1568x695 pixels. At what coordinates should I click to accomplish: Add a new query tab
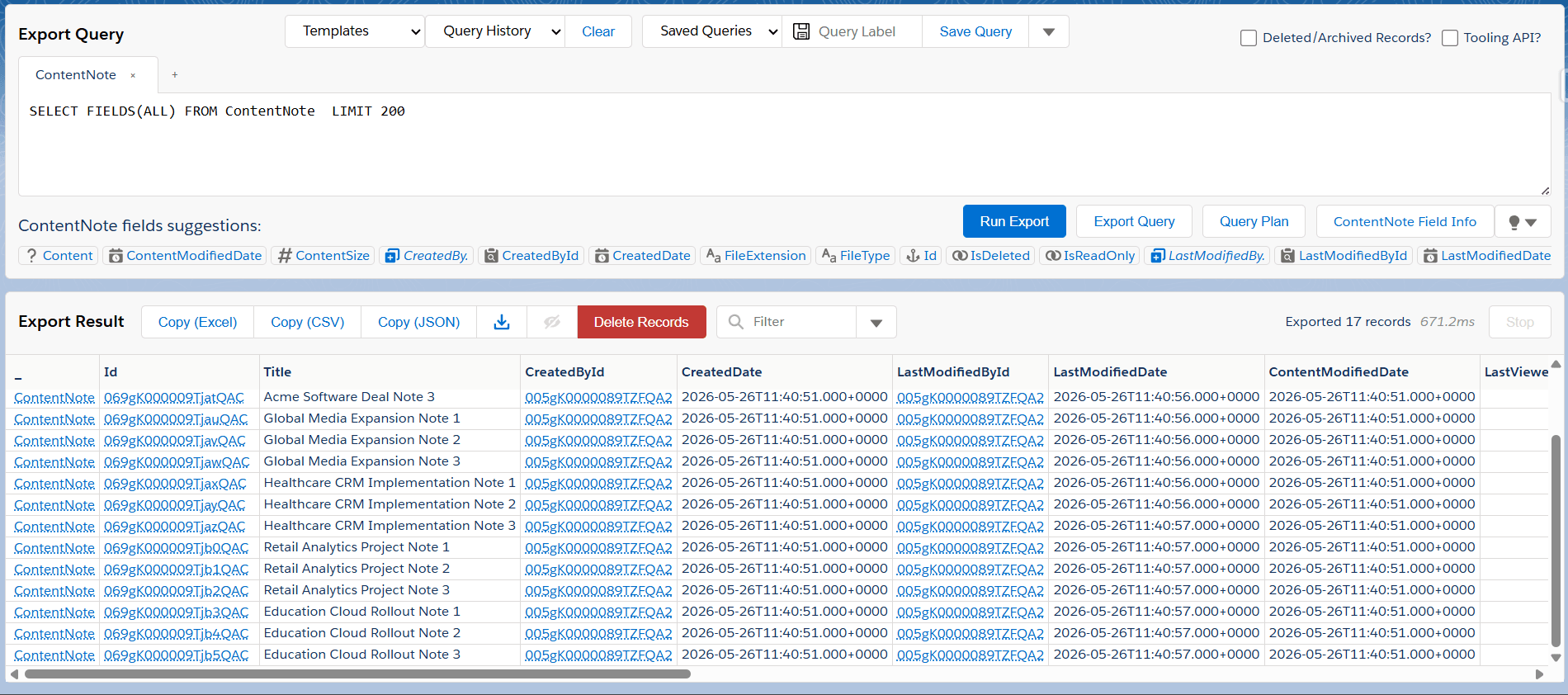coord(175,75)
